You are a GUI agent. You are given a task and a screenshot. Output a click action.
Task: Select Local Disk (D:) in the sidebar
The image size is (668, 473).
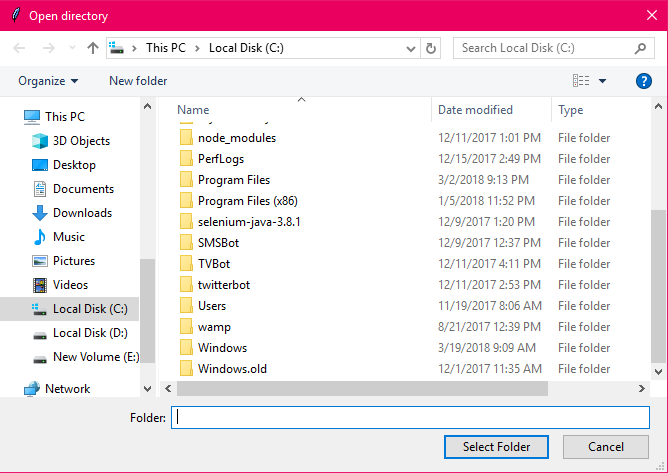point(80,333)
